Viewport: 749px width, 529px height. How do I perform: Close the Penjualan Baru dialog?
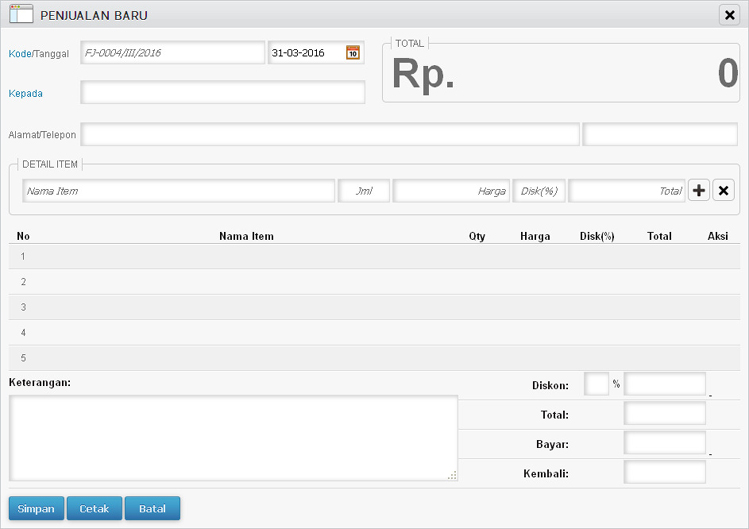(729, 15)
